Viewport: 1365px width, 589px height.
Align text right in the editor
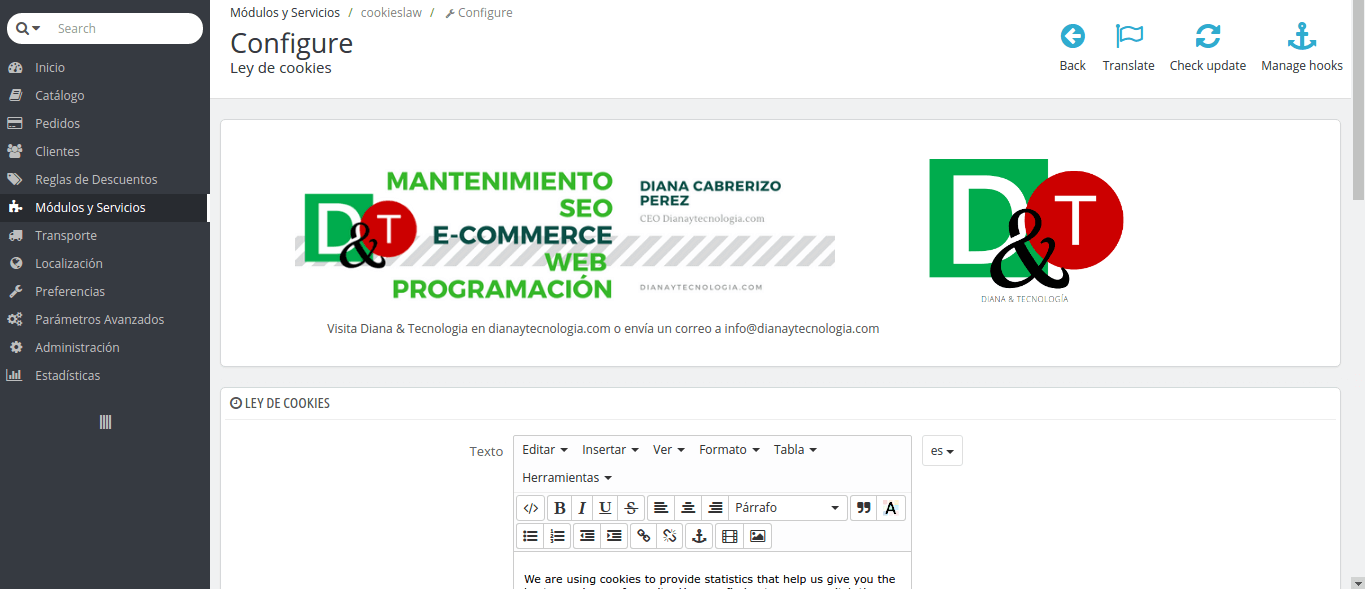tap(714, 508)
